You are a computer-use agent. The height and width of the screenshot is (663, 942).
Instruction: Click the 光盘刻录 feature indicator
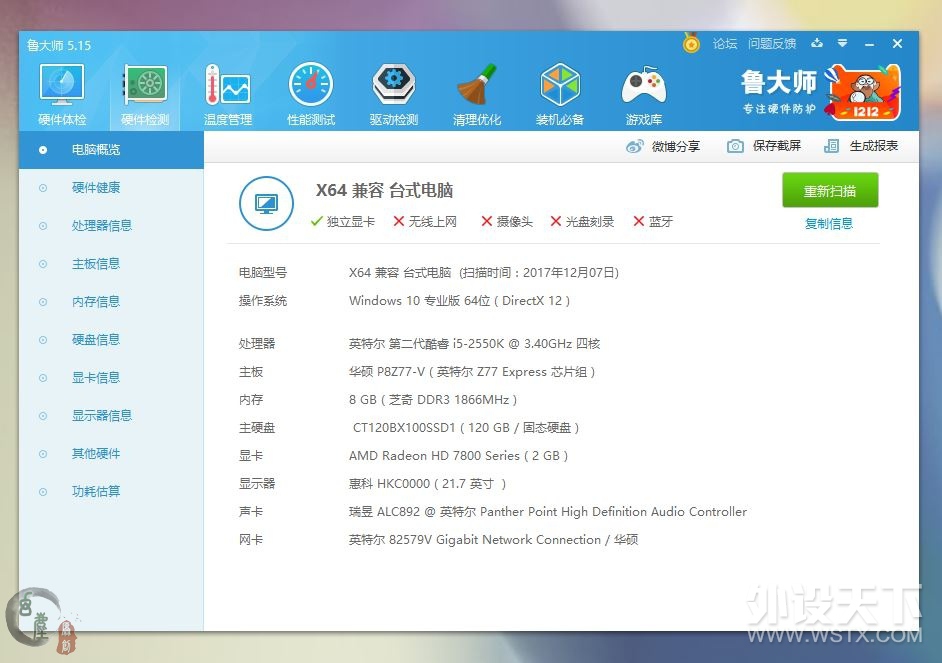[582, 222]
